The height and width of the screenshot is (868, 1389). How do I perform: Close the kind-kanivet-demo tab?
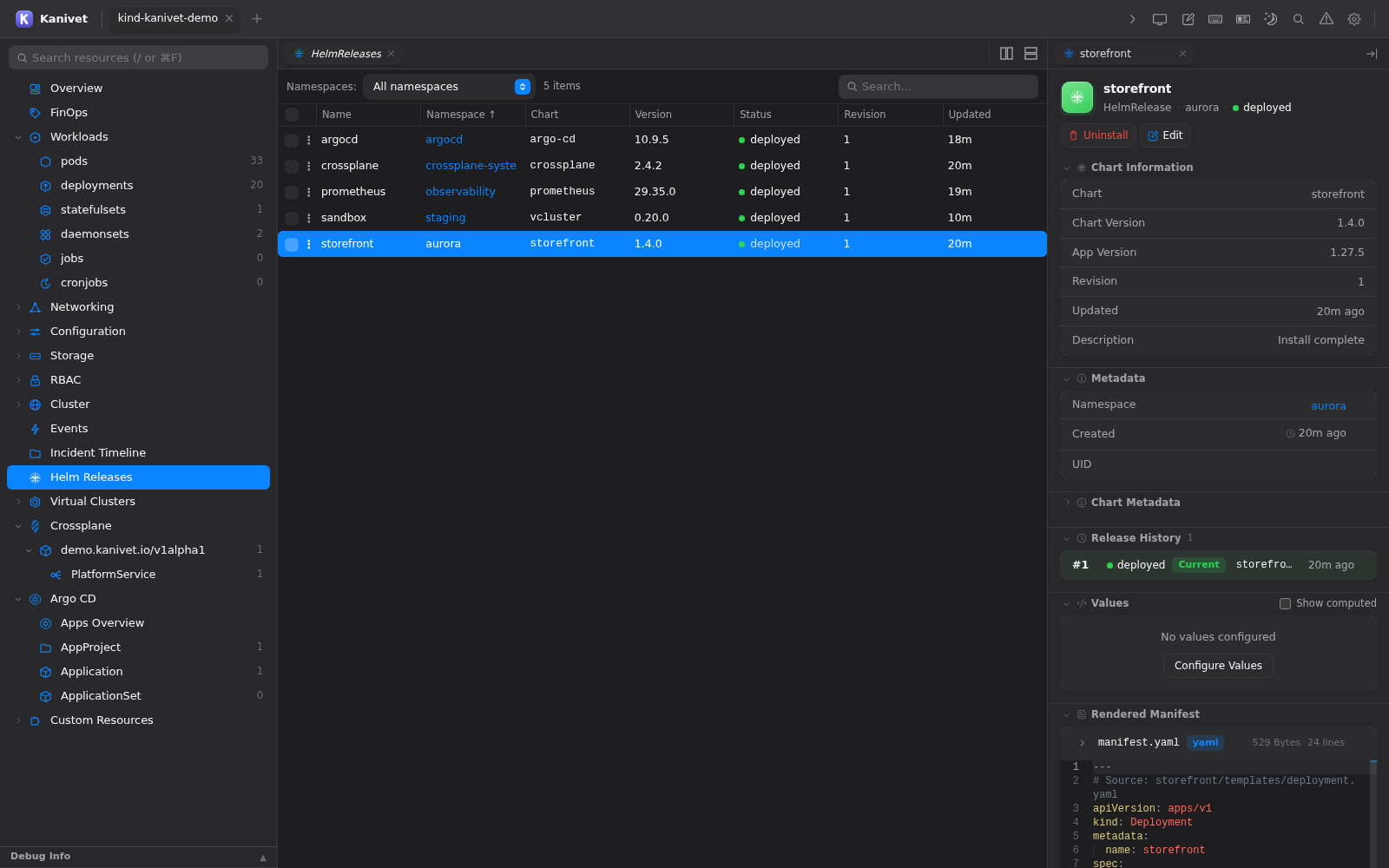pos(229,18)
